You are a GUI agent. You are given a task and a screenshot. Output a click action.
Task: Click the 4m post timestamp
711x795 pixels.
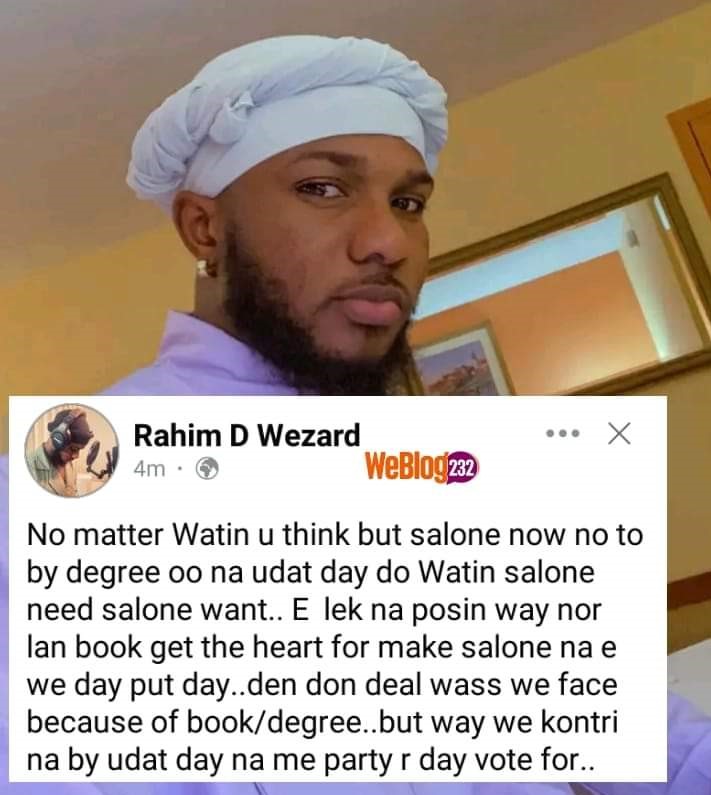point(150,469)
